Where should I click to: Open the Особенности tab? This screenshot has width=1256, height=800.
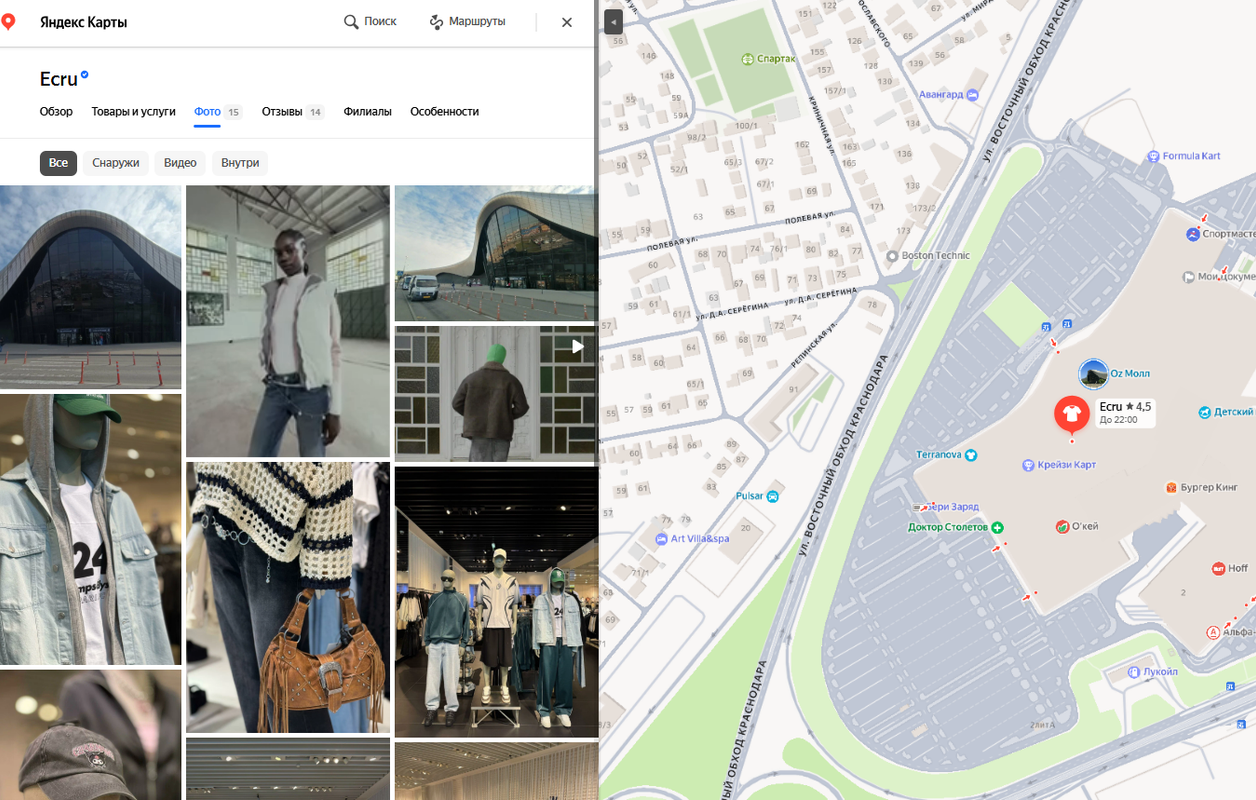(x=444, y=112)
